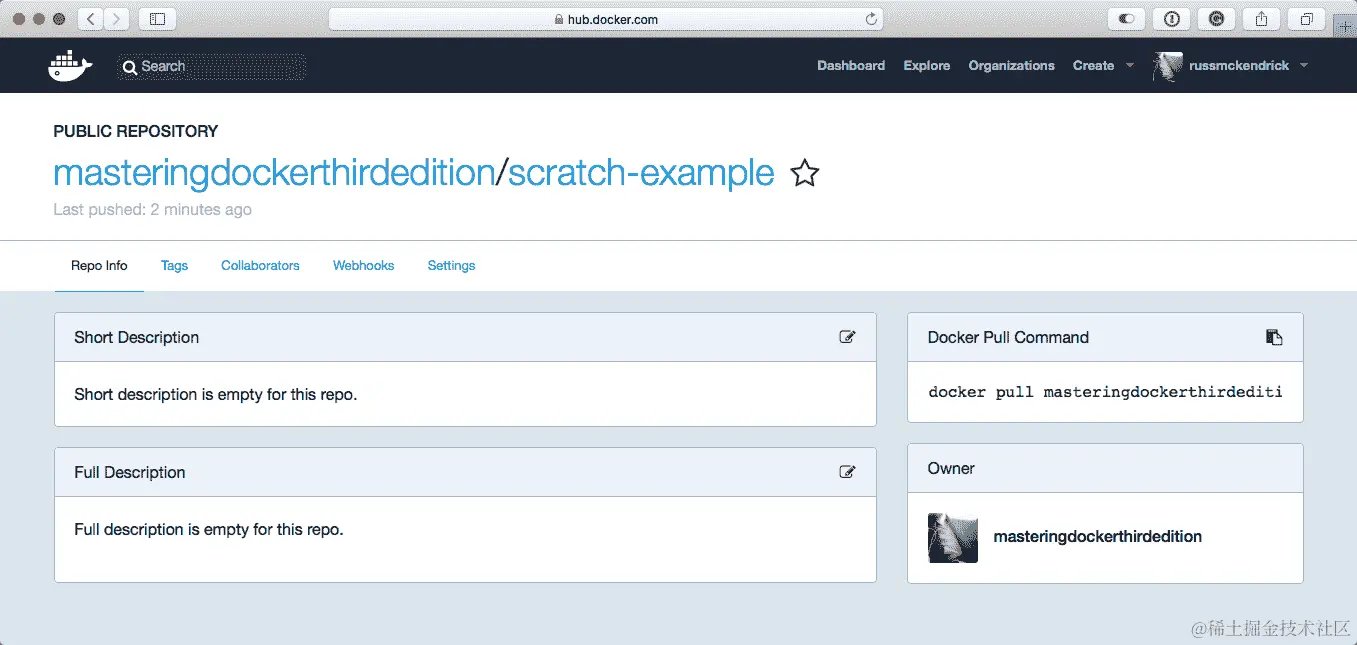Show all Safari tabs
This screenshot has width=1357, height=645.
coord(1306,18)
